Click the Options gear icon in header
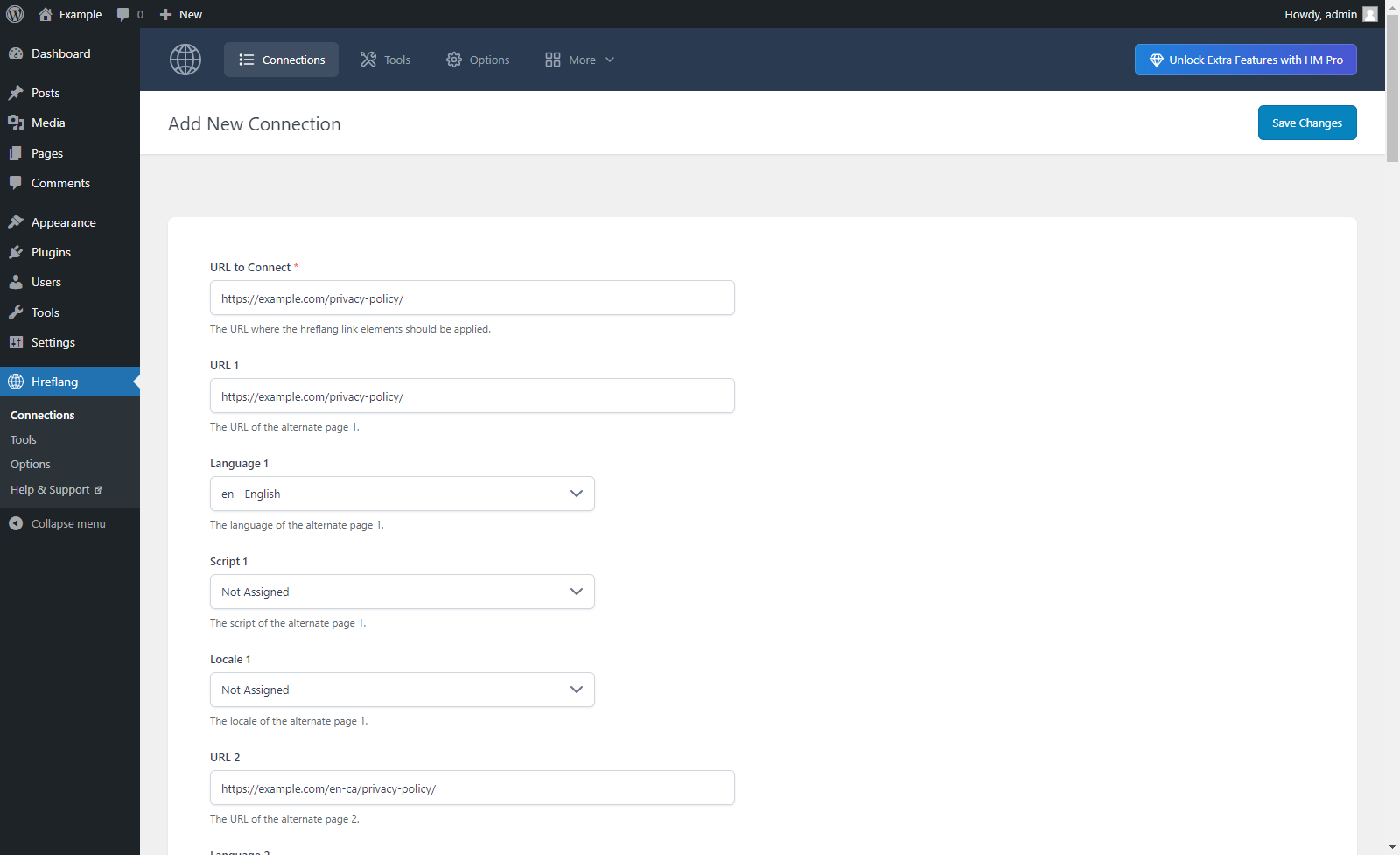1400x855 pixels. tap(454, 60)
